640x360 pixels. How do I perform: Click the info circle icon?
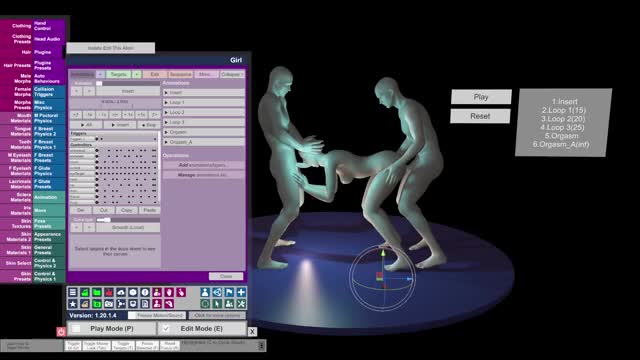(145, 292)
